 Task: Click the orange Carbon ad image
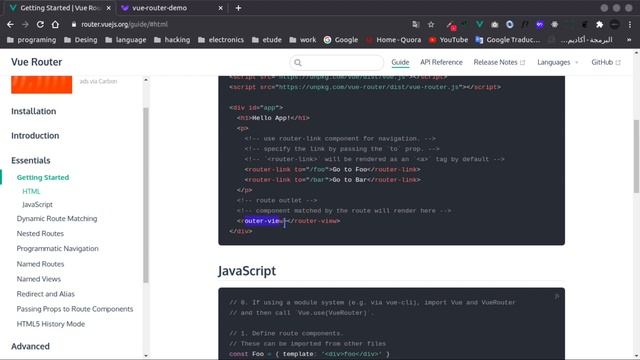(x=42, y=84)
